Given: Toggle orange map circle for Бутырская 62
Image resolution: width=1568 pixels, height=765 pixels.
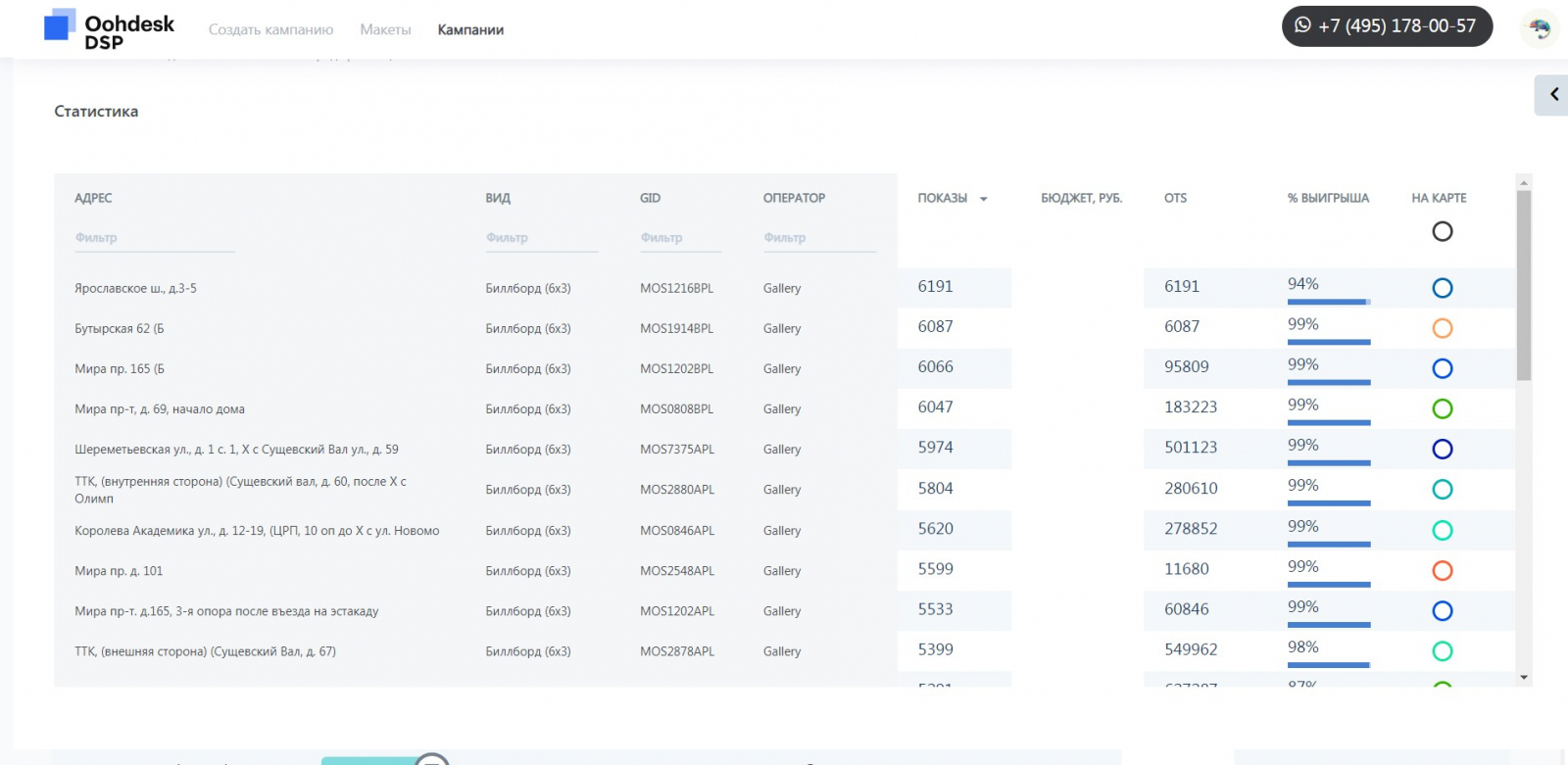Looking at the screenshot, I should 1442,328.
